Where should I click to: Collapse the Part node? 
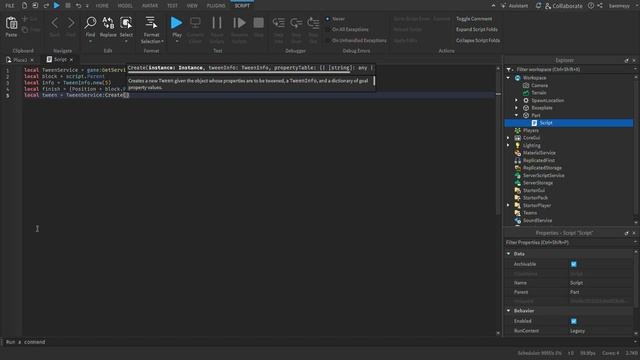click(516, 115)
